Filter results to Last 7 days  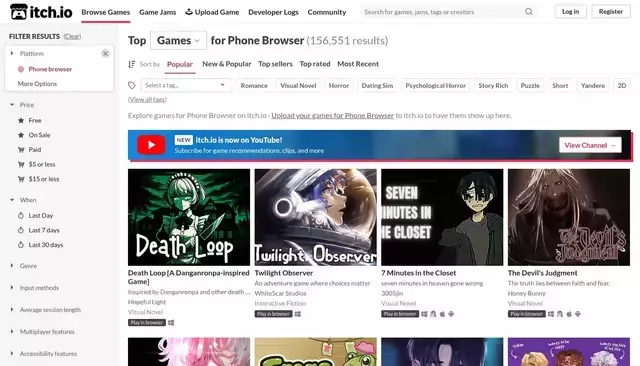pyautogui.click(x=44, y=230)
